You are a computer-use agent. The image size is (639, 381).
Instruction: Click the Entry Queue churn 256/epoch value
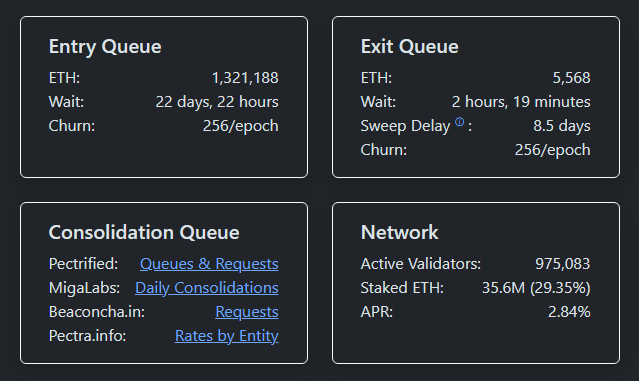[240, 126]
